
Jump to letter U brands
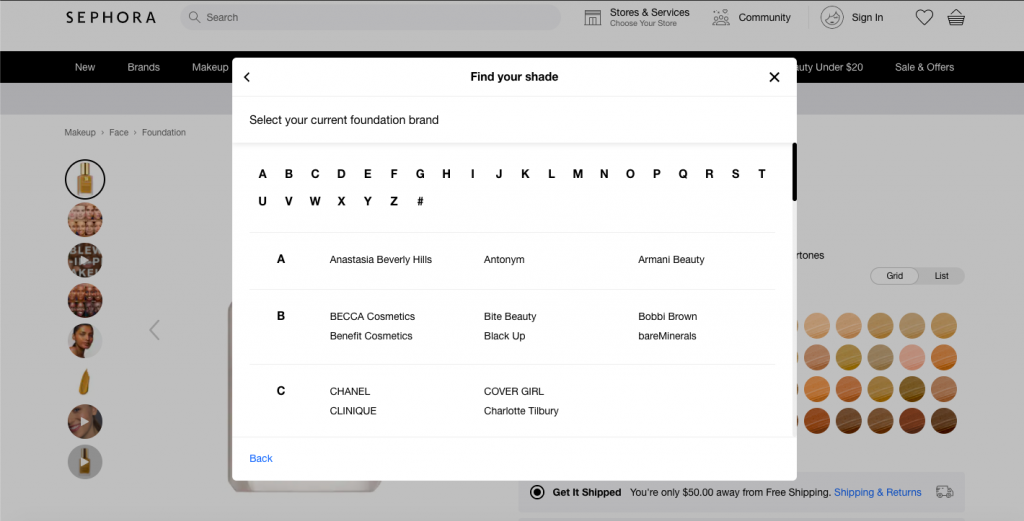[263, 201]
